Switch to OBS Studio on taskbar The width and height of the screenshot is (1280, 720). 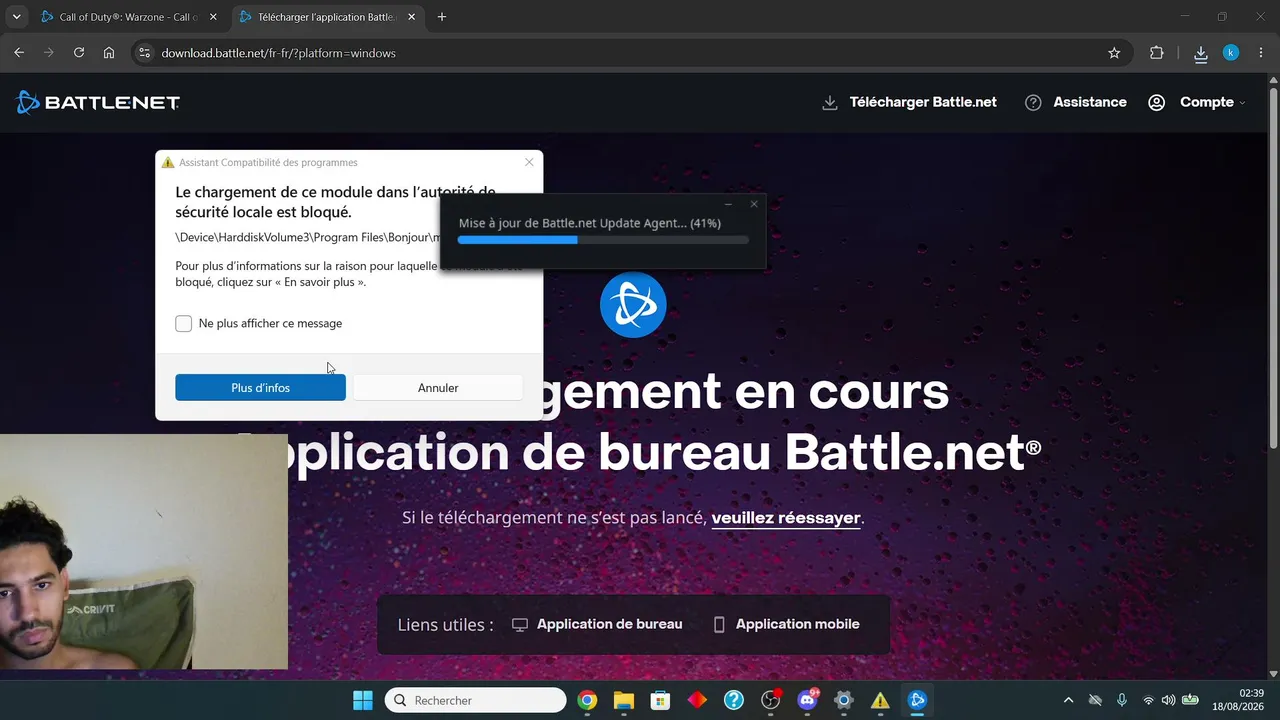(770, 700)
